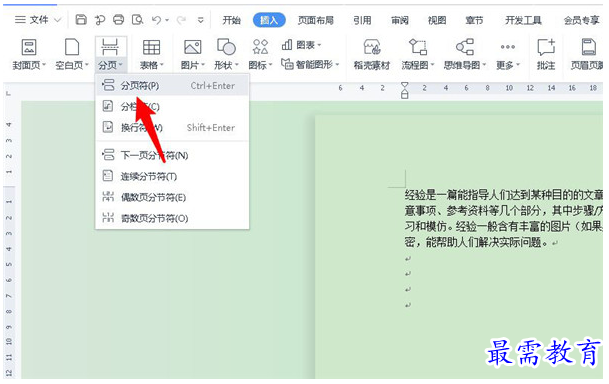This screenshot has width=609, height=384.
Task: Select 奇数页分节符(O)
Action: click(x=172, y=218)
